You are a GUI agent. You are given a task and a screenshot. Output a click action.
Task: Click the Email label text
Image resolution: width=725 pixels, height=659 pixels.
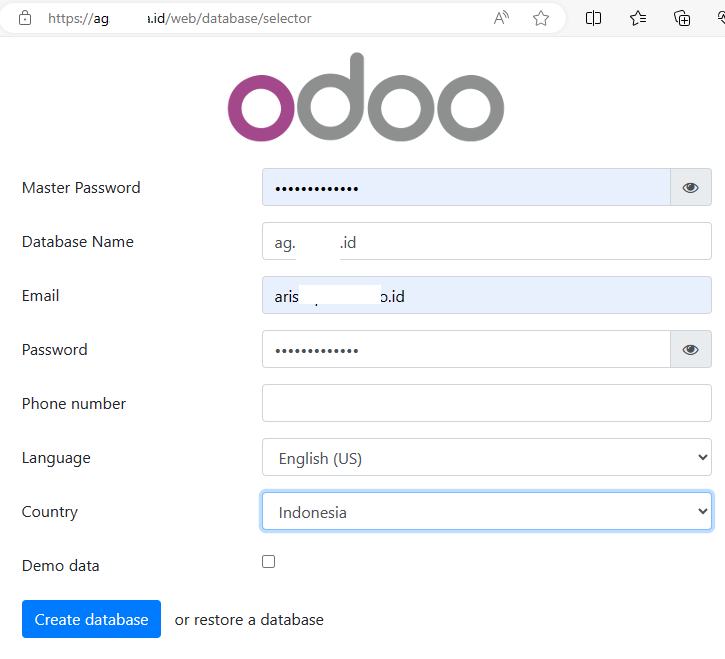[41, 296]
